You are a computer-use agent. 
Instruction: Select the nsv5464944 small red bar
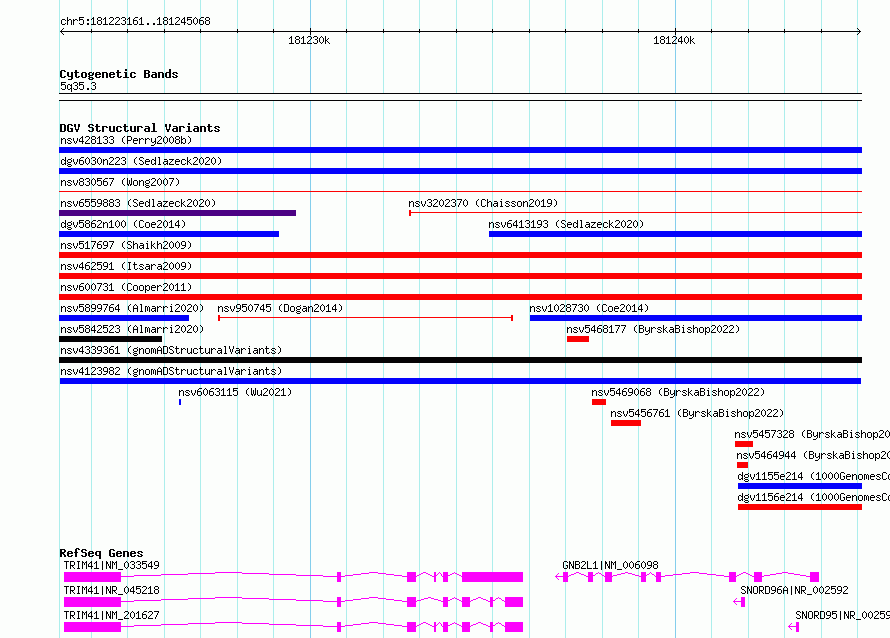pos(742,465)
